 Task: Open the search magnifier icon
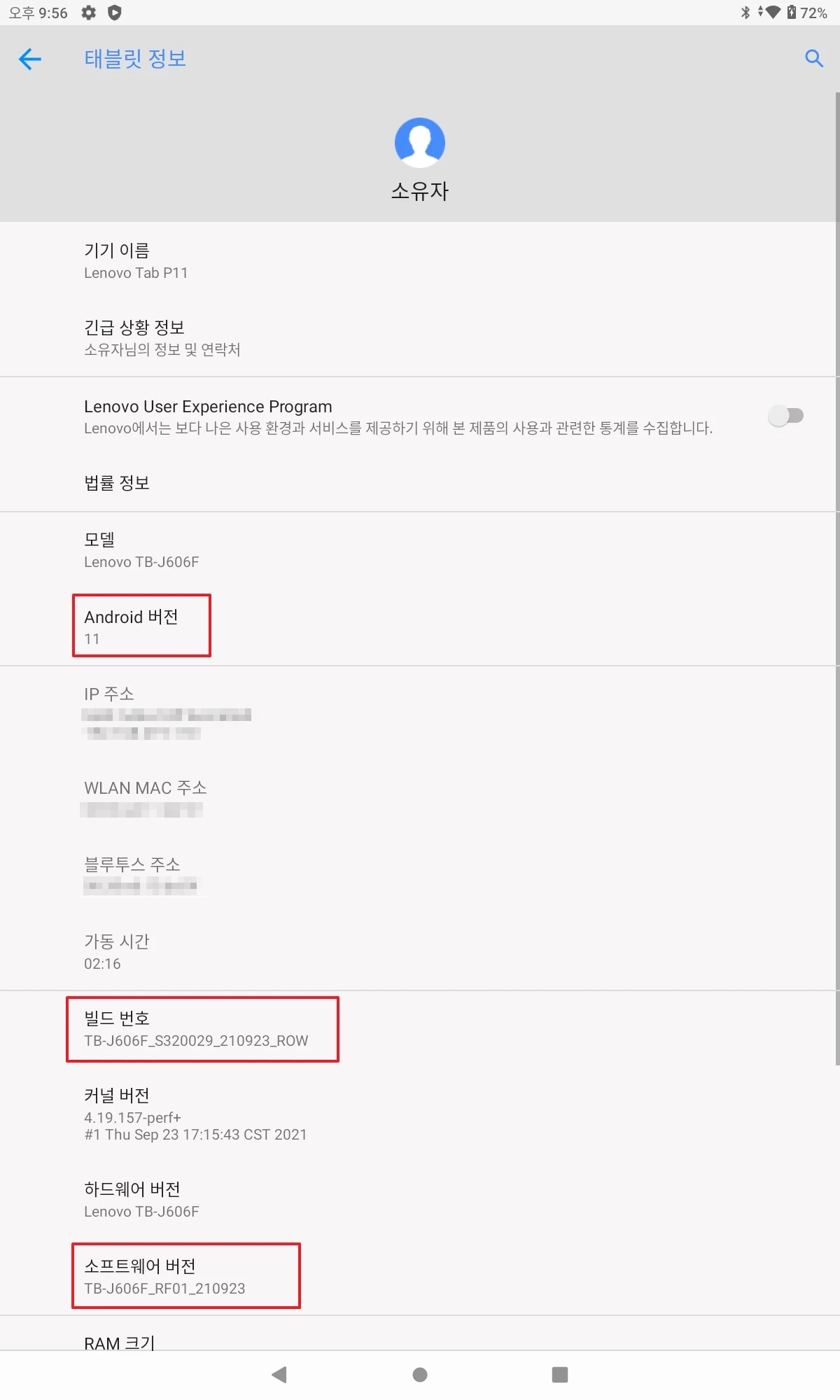coord(813,59)
